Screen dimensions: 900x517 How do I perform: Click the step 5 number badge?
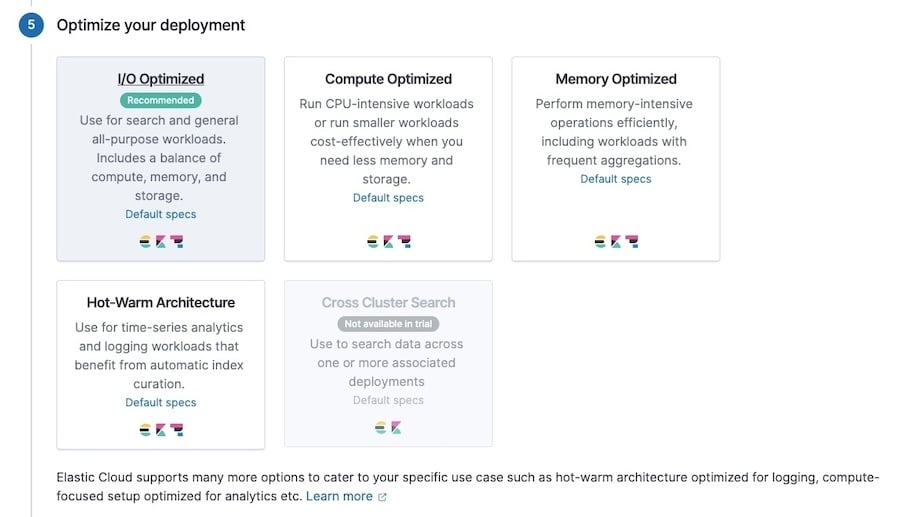[x=31, y=25]
